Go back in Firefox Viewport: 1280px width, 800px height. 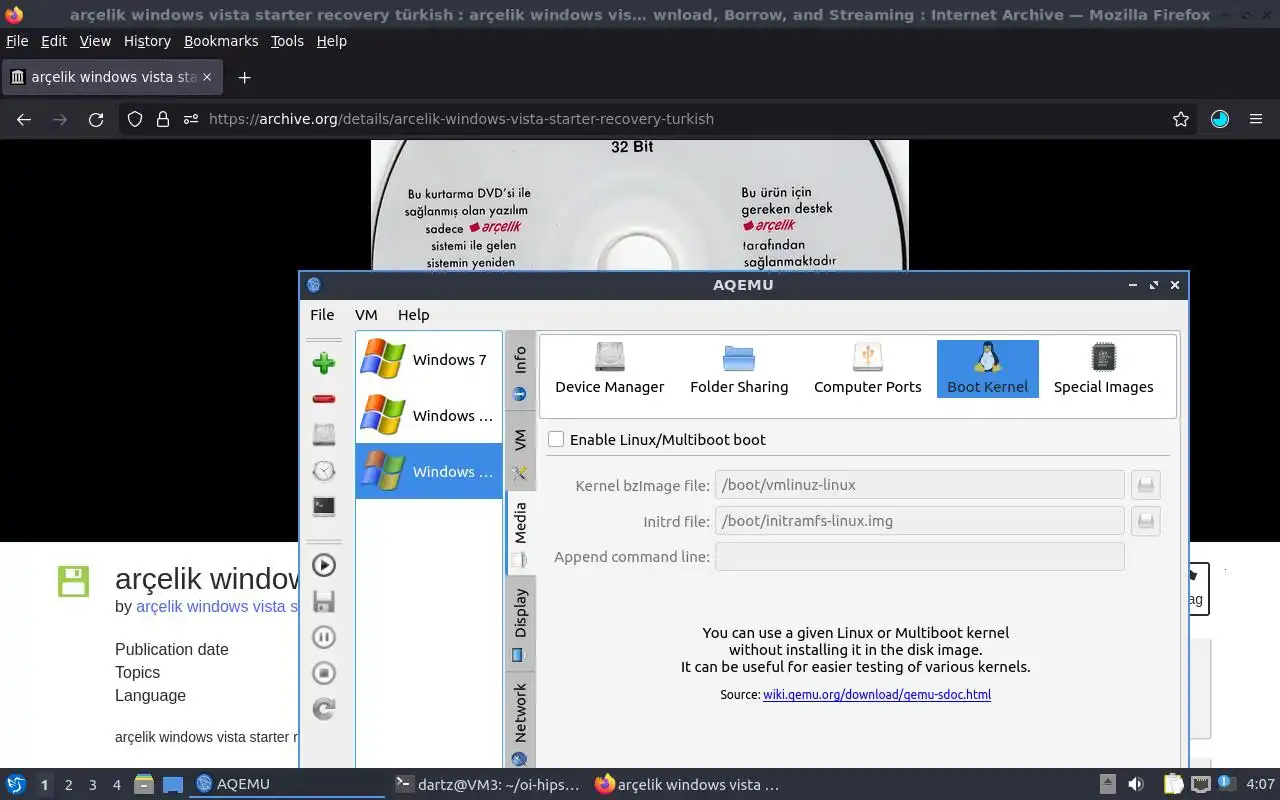[x=24, y=119]
